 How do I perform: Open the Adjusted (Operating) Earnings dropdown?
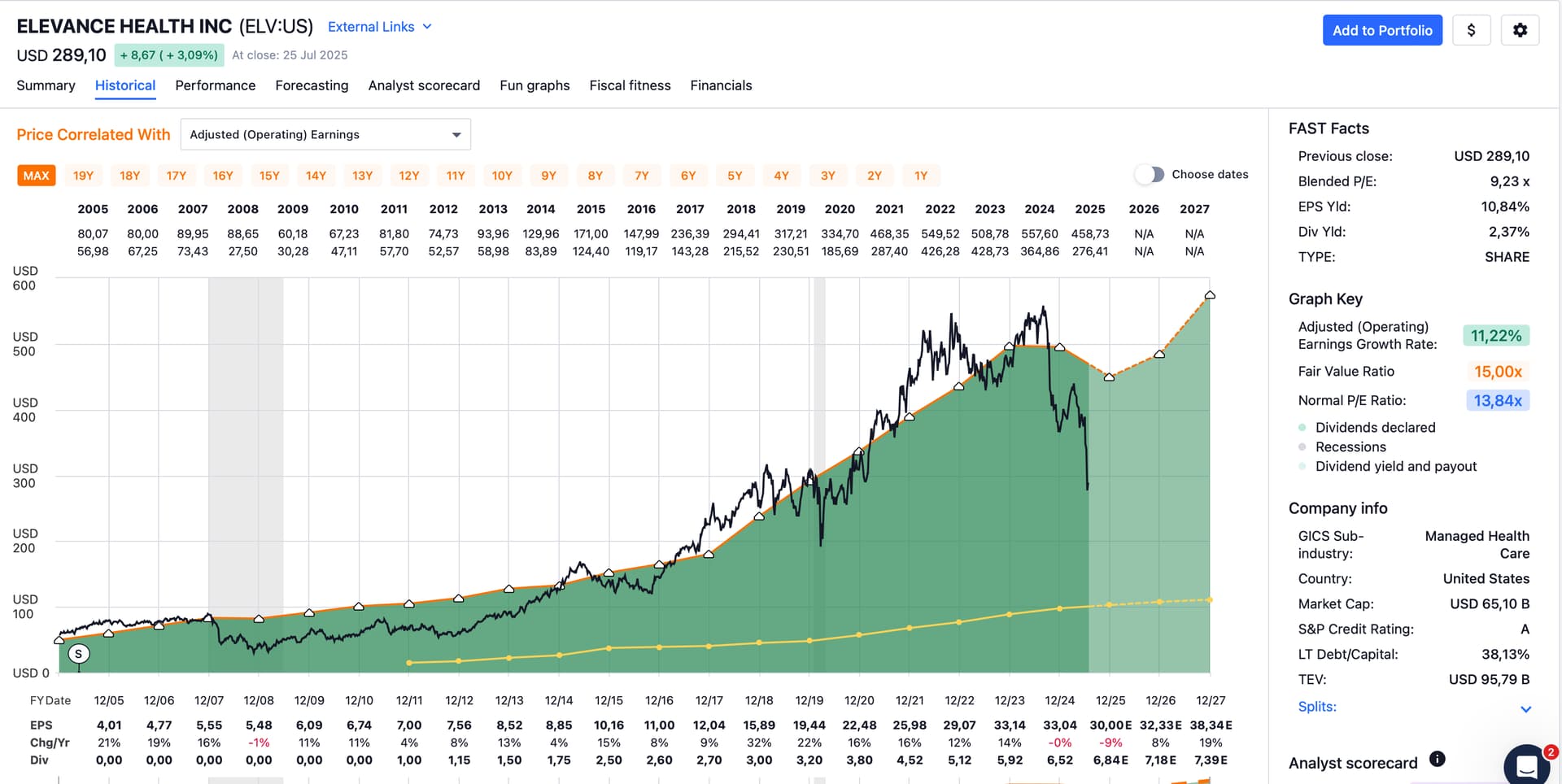click(325, 135)
